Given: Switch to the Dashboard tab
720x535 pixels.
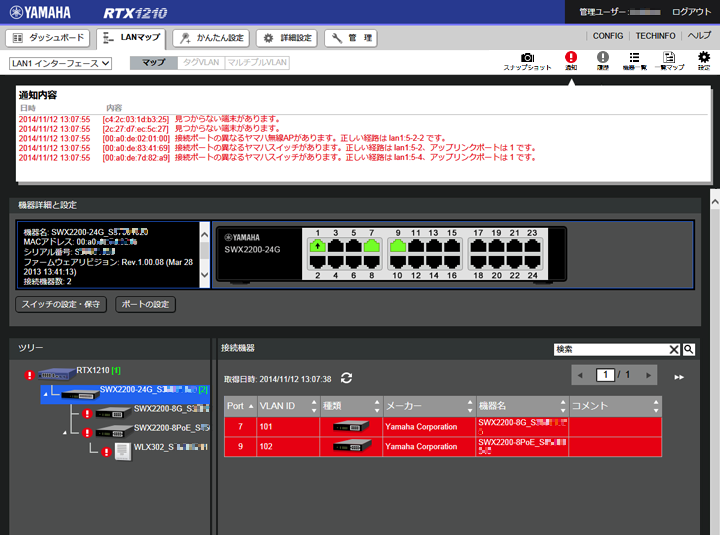Looking at the screenshot, I should (49, 38).
